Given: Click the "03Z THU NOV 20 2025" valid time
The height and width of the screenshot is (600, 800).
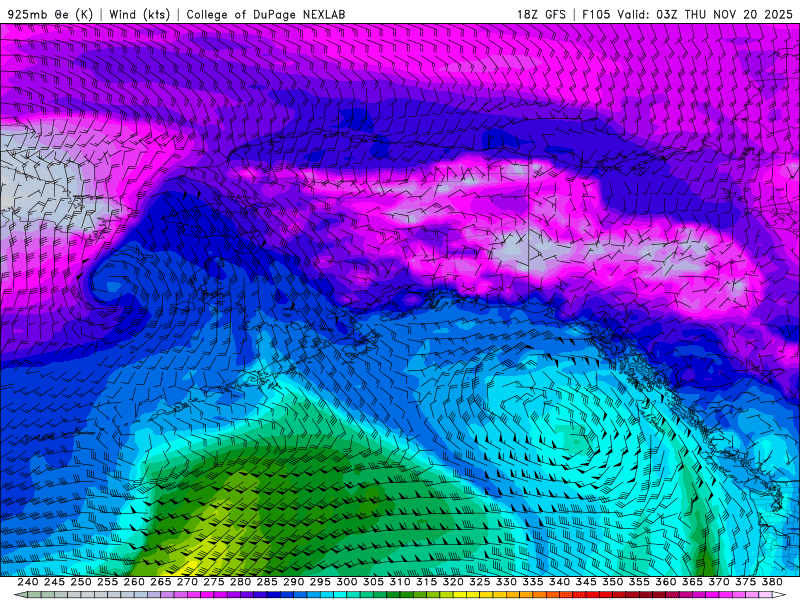Looking at the screenshot, I should click(x=724, y=14).
